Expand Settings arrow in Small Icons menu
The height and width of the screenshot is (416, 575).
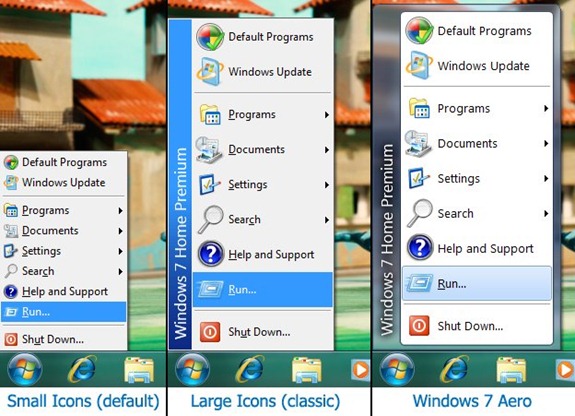(x=120, y=251)
